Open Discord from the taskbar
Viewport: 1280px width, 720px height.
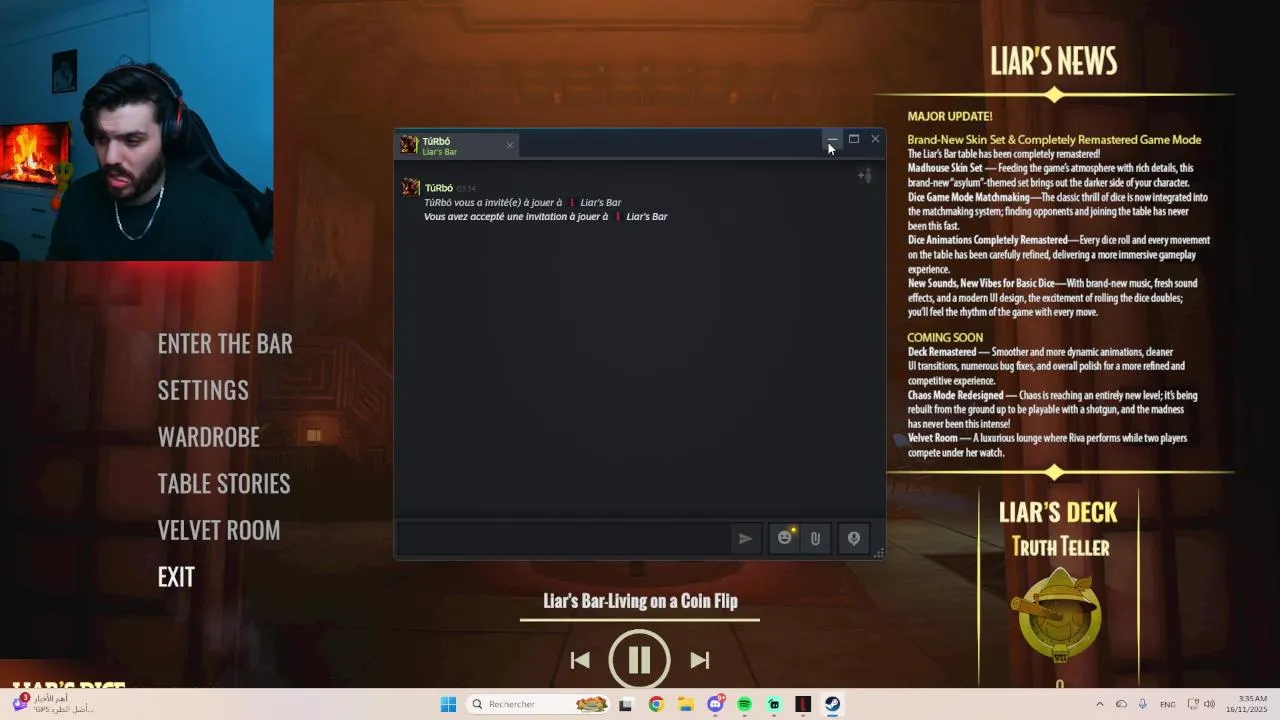click(715, 704)
